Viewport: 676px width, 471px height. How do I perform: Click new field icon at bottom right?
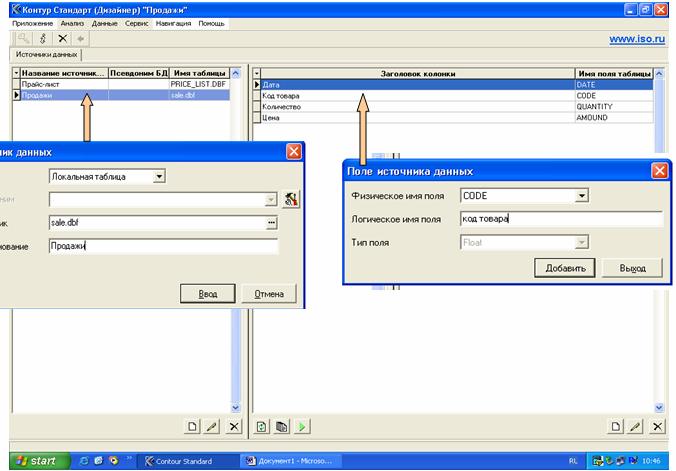coord(616,426)
